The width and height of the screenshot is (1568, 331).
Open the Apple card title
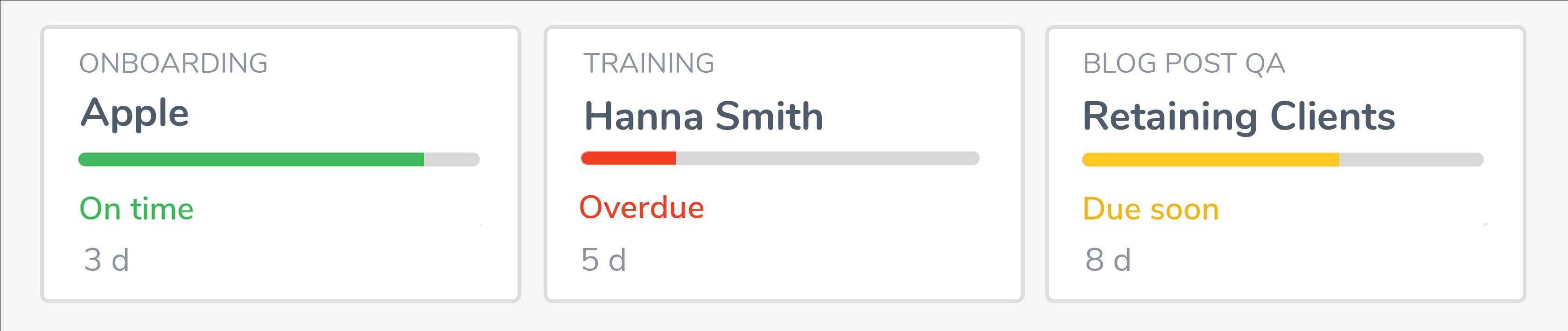[x=134, y=114]
